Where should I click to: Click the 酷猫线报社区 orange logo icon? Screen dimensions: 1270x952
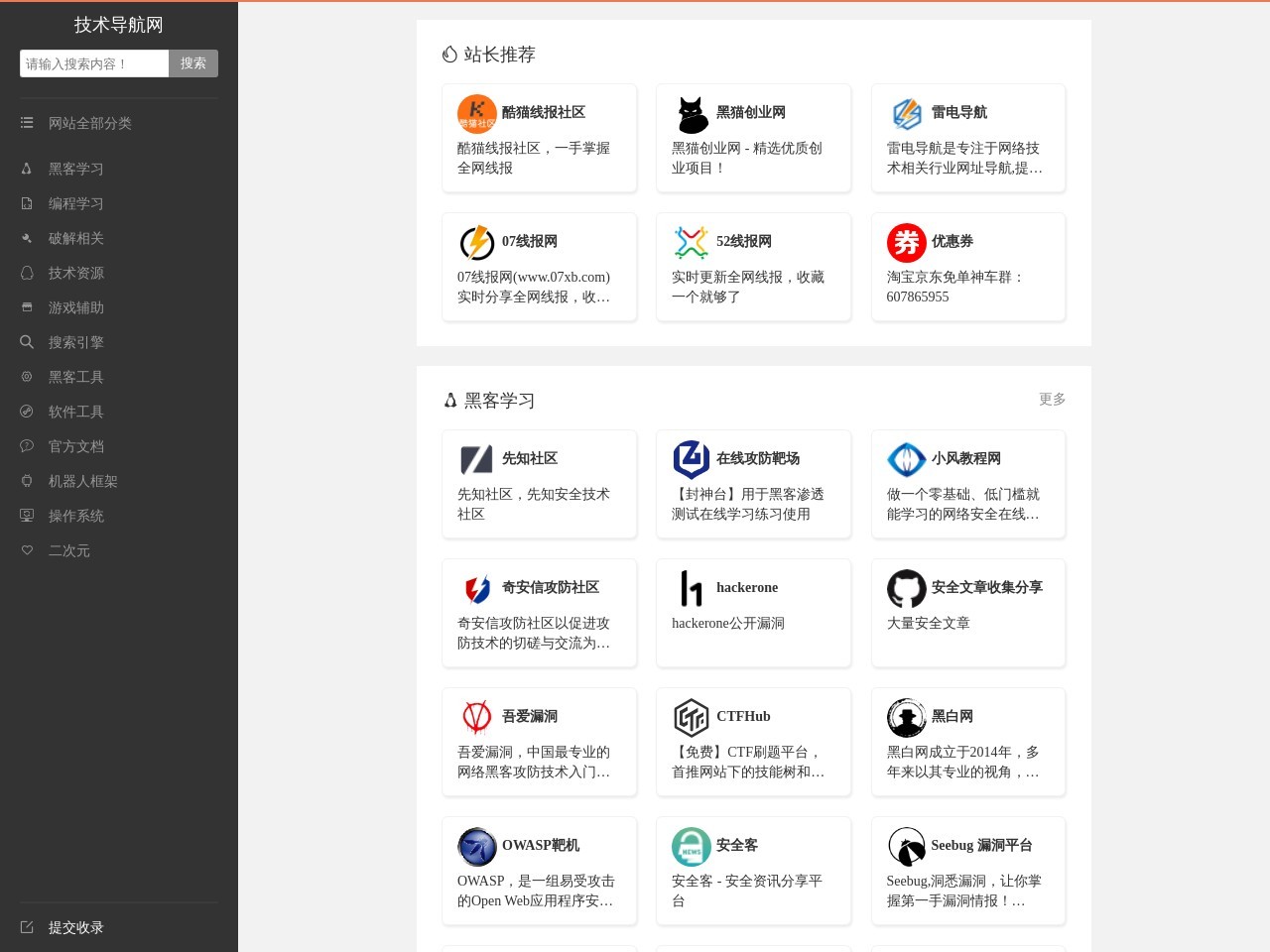[476, 113]
